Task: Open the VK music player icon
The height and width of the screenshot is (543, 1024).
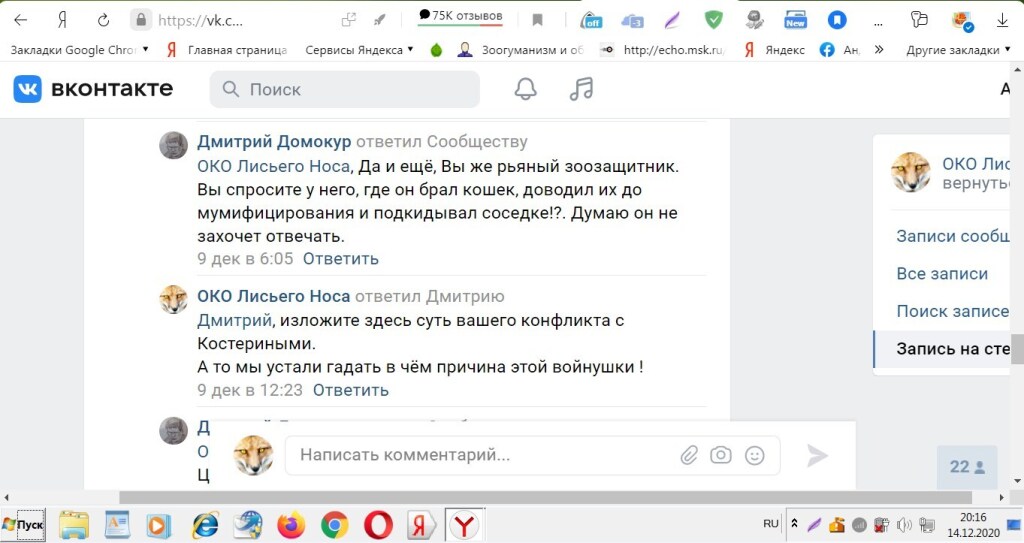Action: click(x=581, y=89)
